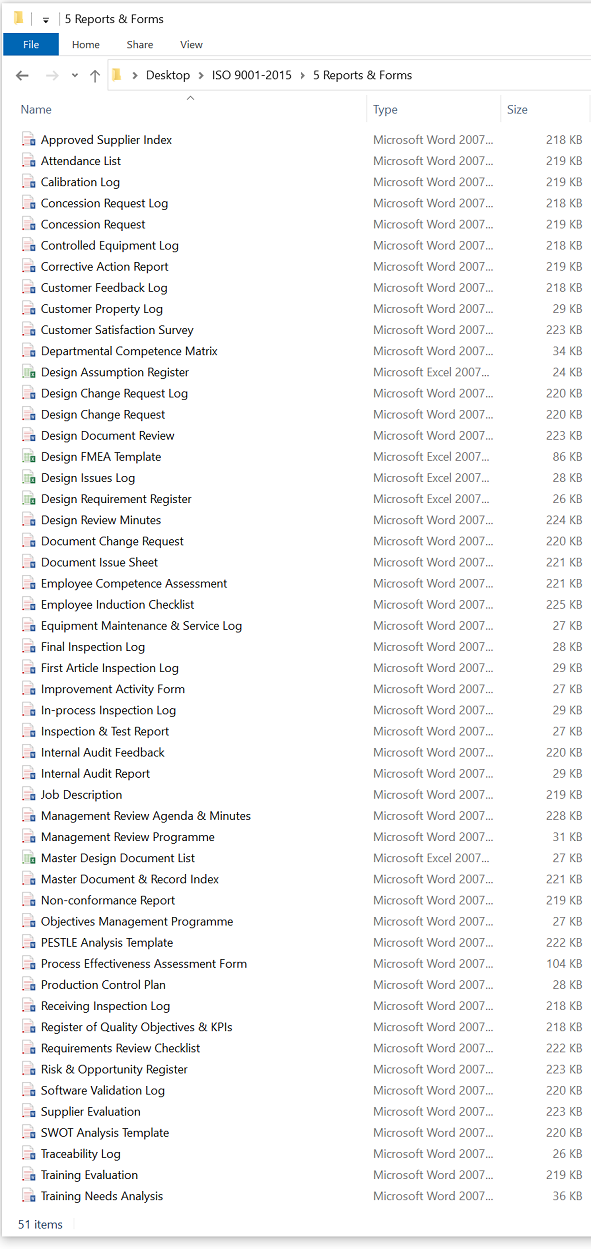
Task: Select the Customer Property Log file name
Action: pyautogui.click(x=102, y=309)
